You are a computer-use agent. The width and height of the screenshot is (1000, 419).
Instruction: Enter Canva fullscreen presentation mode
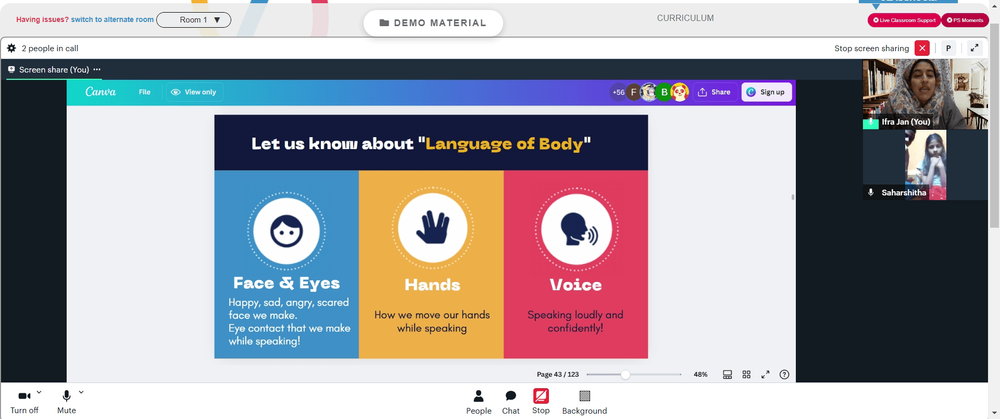tap(765, 374)
